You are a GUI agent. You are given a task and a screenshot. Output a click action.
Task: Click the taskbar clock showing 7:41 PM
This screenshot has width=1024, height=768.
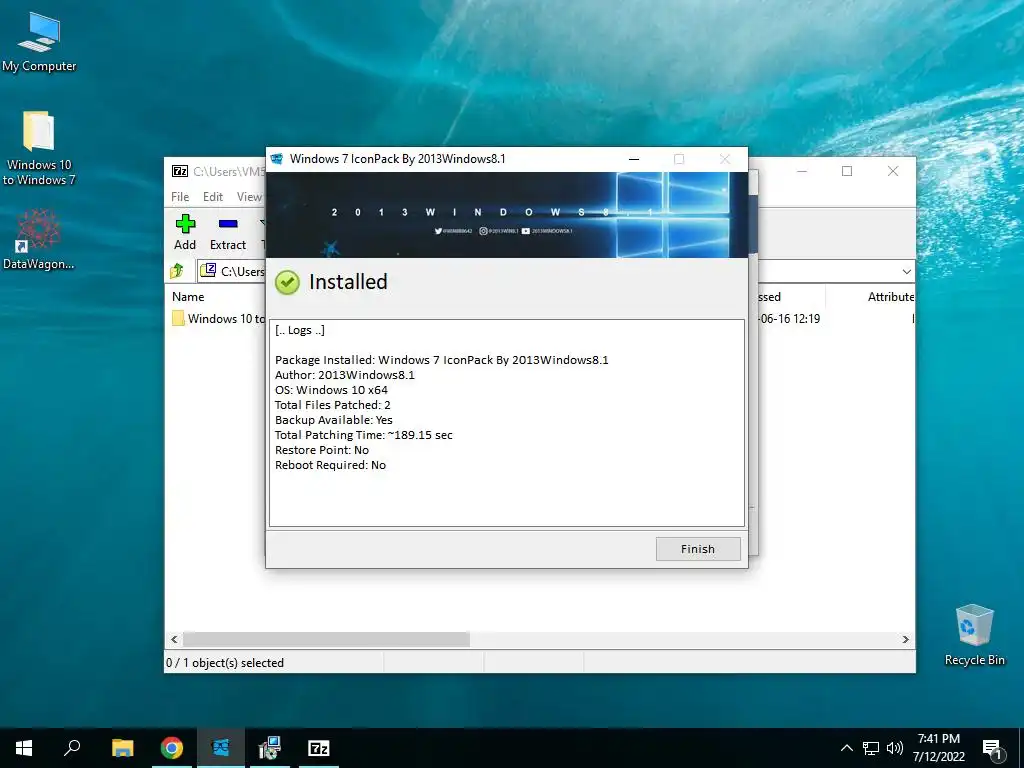point(938,748)
